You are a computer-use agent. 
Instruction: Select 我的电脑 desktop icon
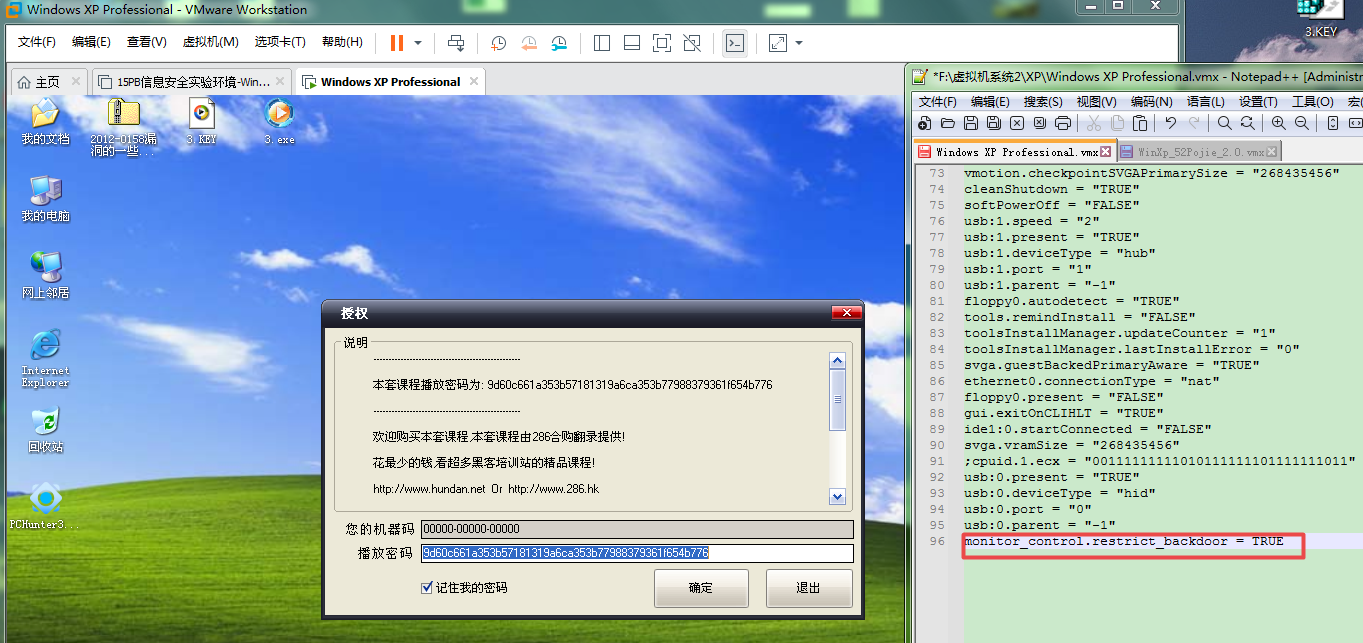click(45, 199)
